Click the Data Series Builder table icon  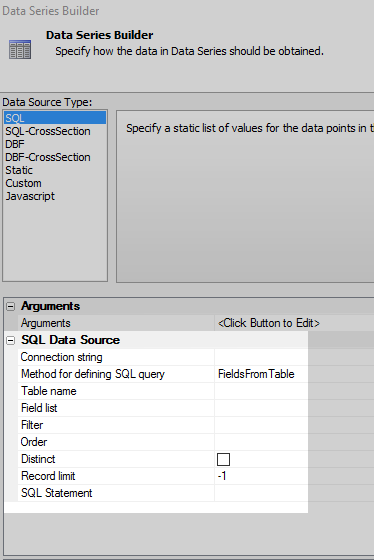pos(20,50)
